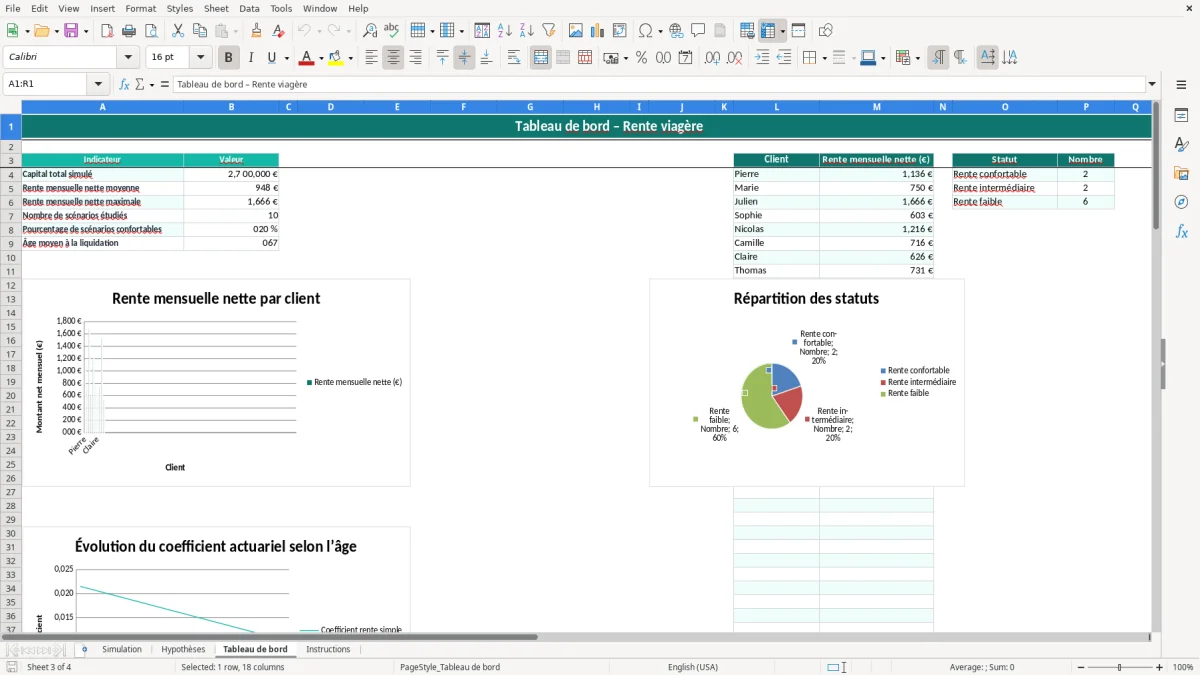The width and height of the screenshot is (1200, 675).
Task: Apply the yellow background color swatch
Action: click(x=335, y=58)
